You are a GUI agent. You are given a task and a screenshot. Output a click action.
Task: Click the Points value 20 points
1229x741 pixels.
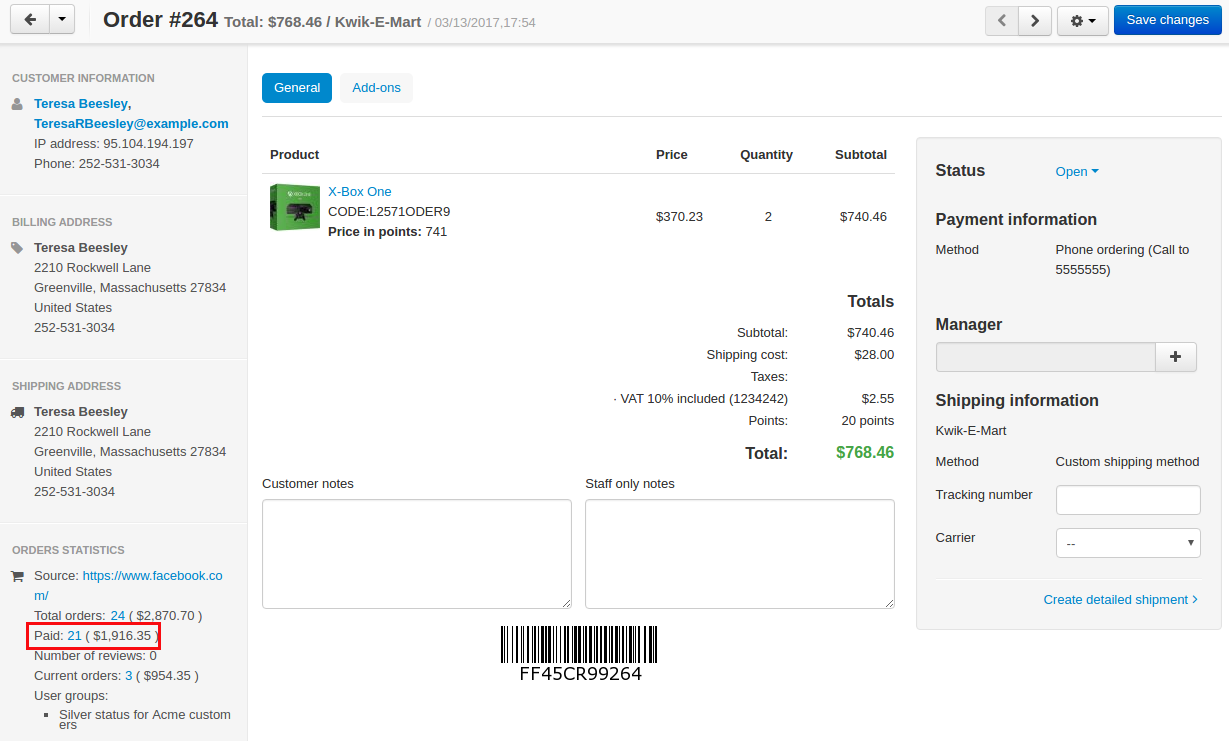click(x=868, y=421)
